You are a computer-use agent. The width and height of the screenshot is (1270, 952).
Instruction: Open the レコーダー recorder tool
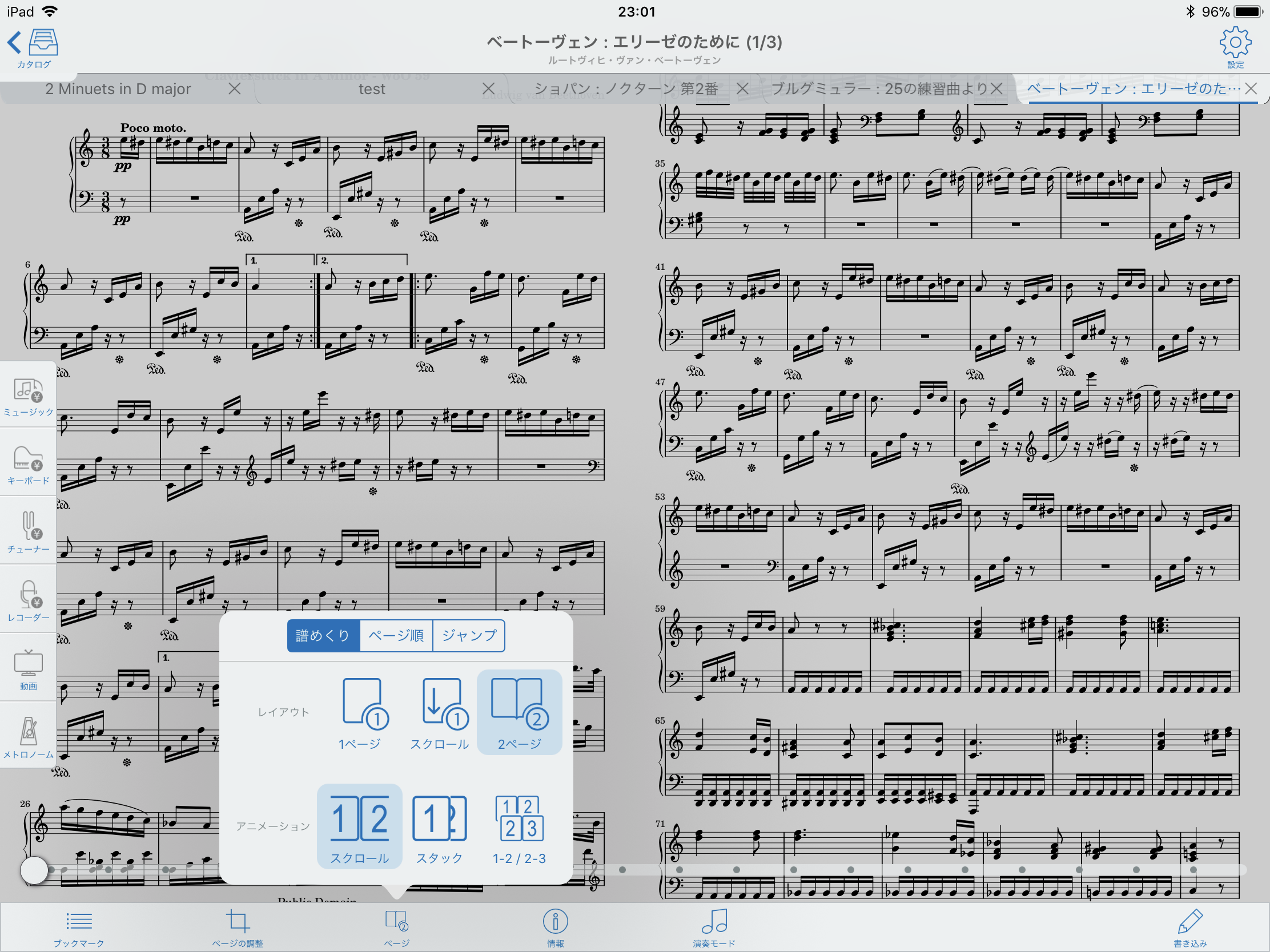28,601
